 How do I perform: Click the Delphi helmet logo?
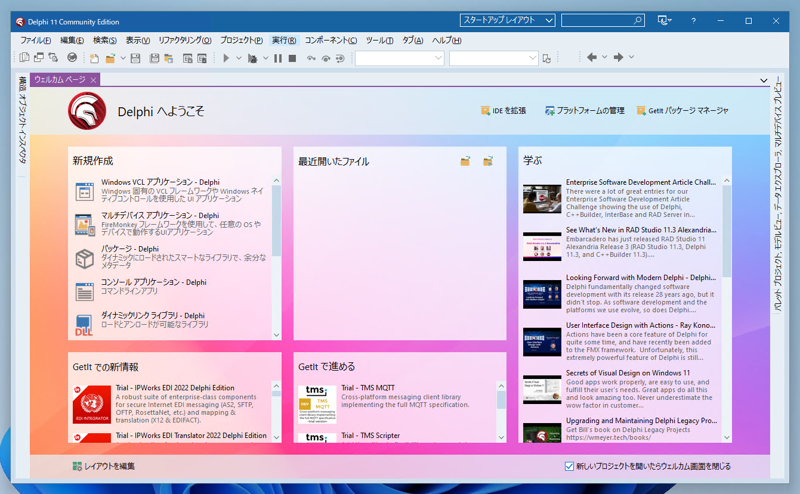(87, 111)
